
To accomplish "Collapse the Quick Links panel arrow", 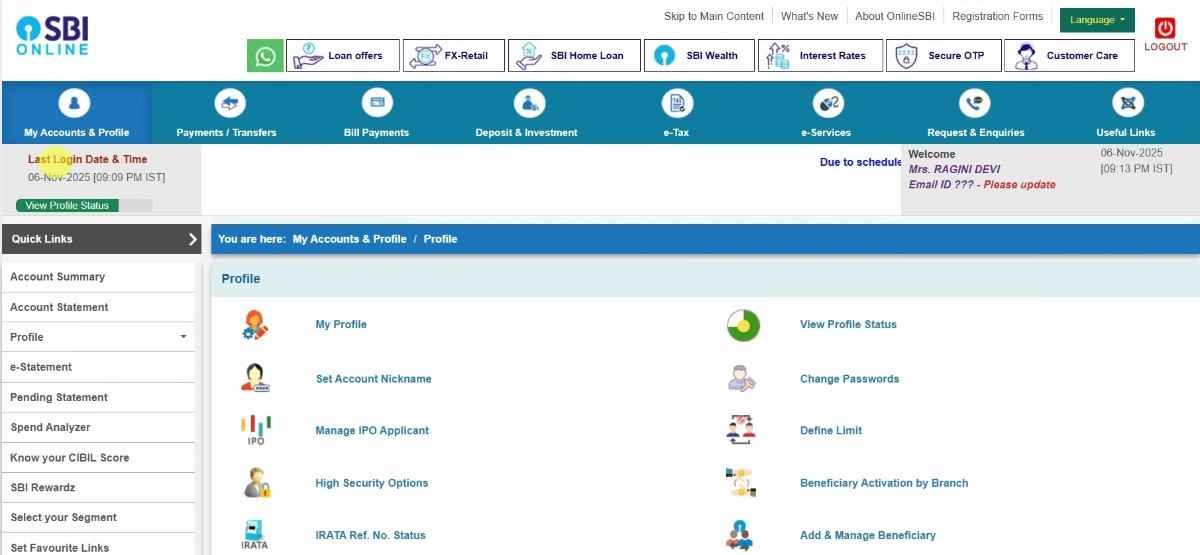I will coord(193,239).
